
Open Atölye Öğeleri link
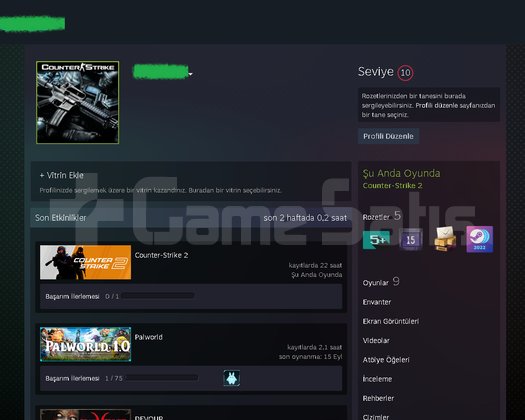(x=386, y=360)
